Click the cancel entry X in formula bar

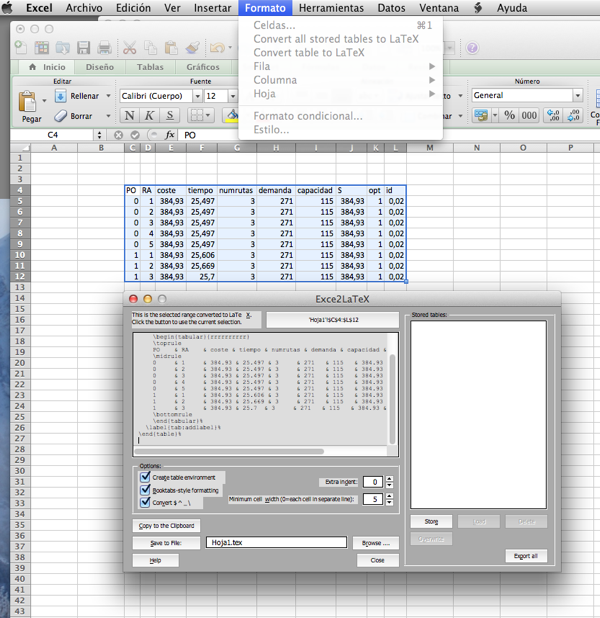118,135
